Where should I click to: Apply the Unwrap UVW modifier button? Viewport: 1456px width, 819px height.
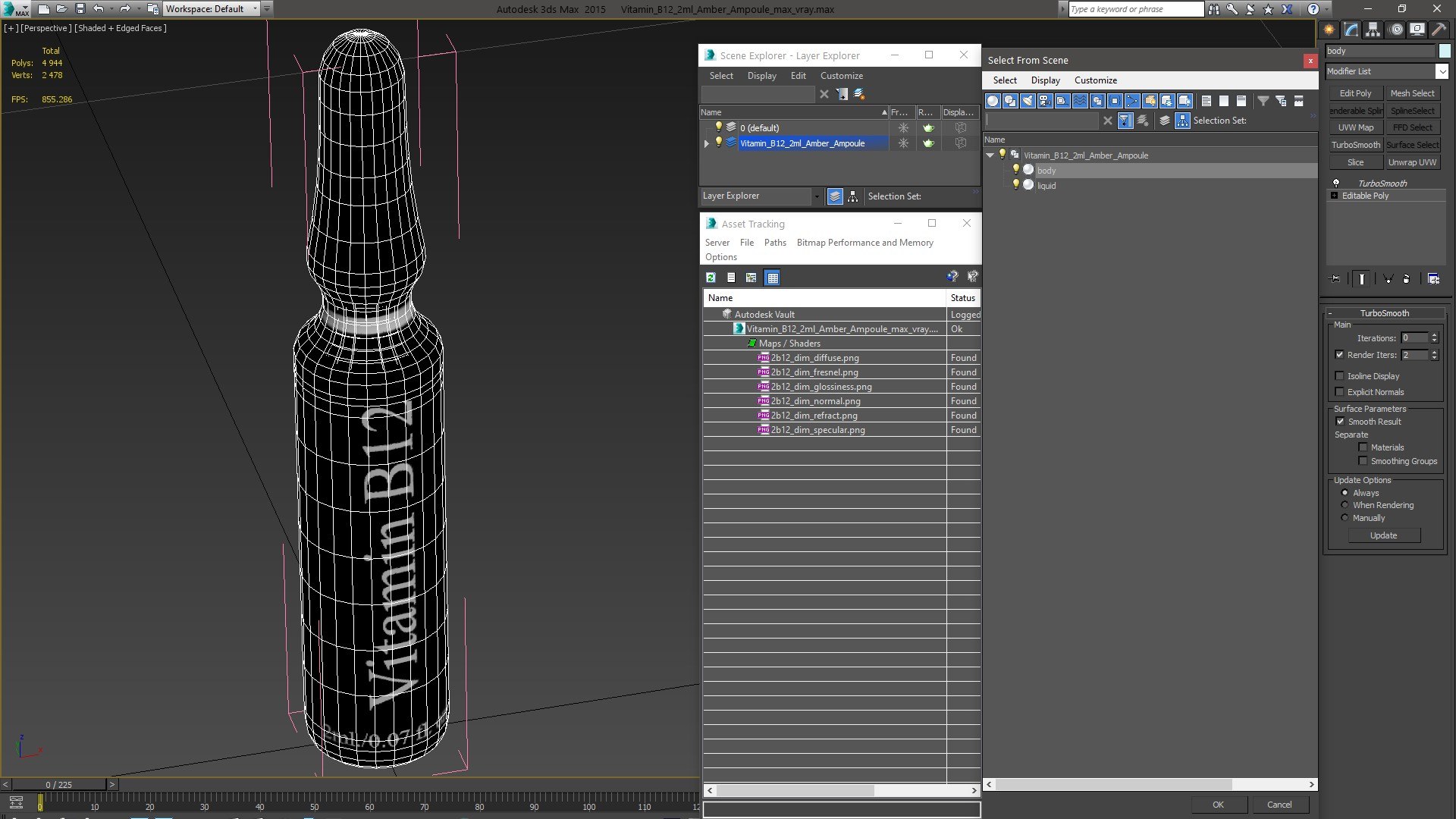(x=1412, y=162)
